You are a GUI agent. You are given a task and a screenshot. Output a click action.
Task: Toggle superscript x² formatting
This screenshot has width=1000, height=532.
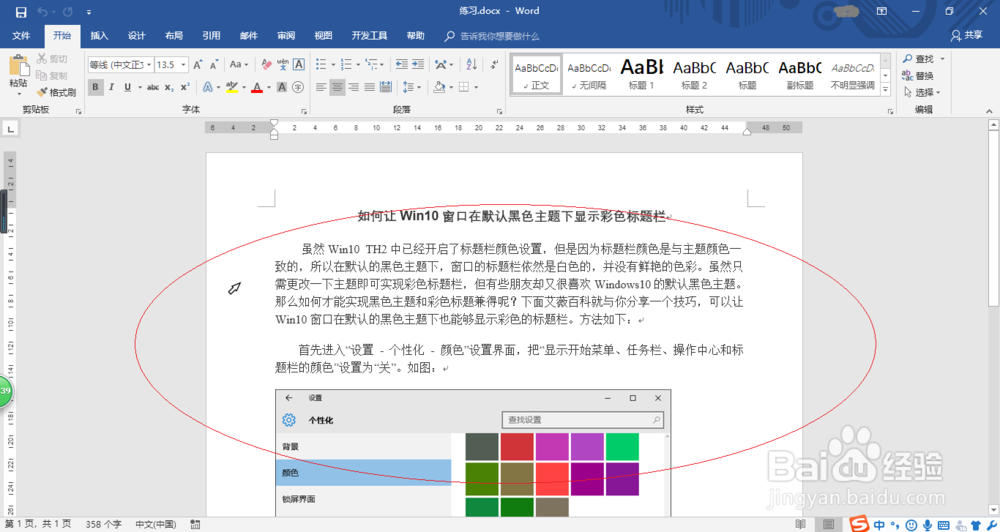(x=184, y=87)
